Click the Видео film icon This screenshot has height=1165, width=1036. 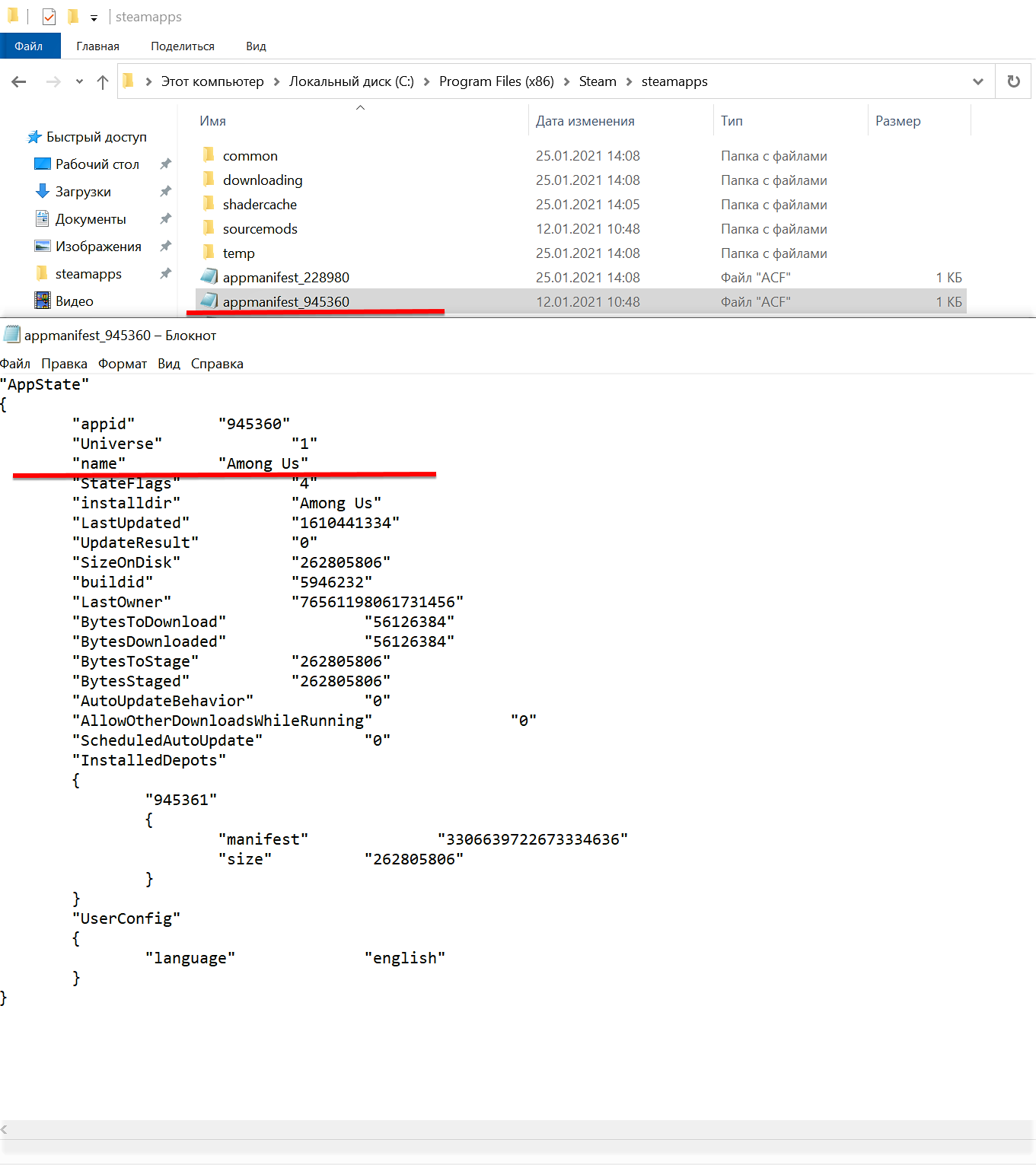click(x=43, y=301)
